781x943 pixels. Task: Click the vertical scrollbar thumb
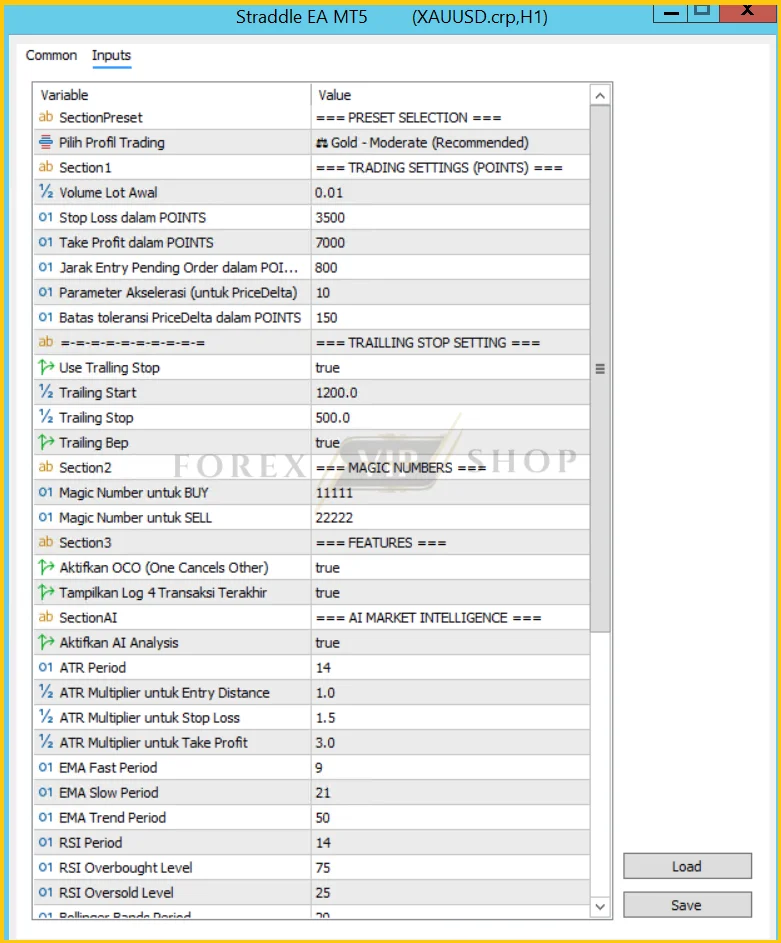point(600,369)
